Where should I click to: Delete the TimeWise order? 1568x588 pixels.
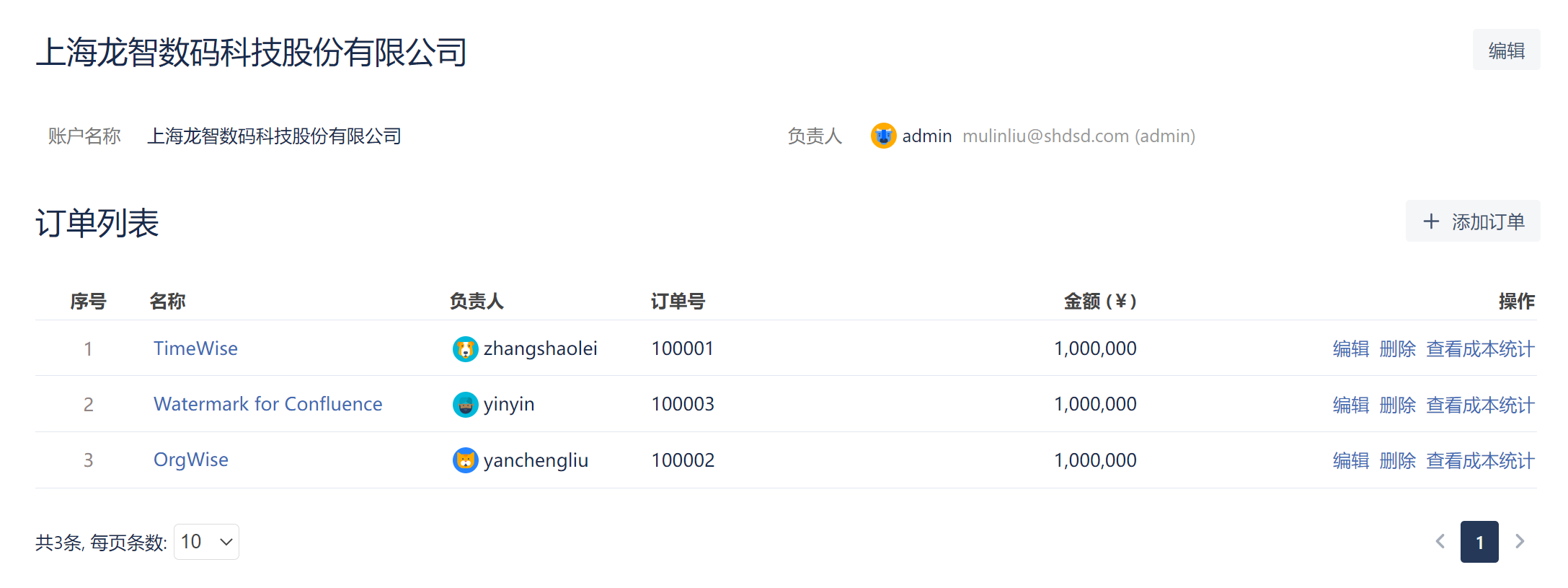pos(1397,349)
